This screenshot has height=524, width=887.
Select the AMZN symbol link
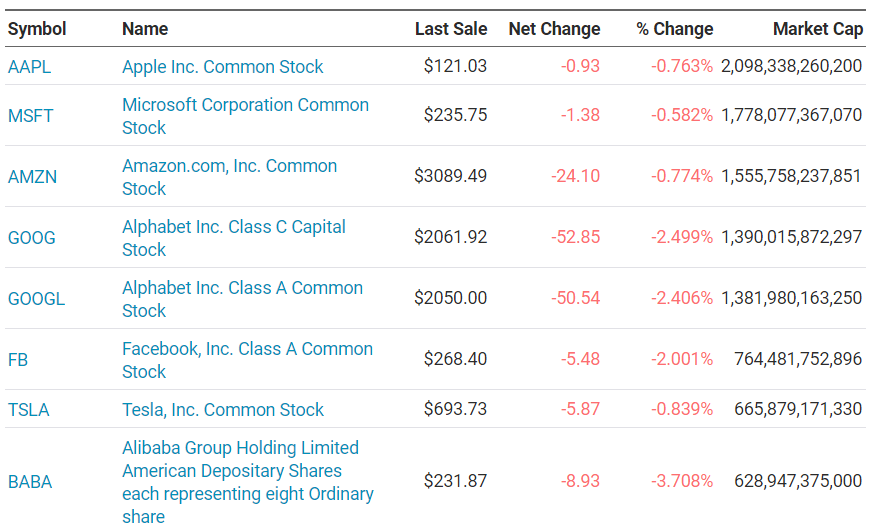pos(32,177)
